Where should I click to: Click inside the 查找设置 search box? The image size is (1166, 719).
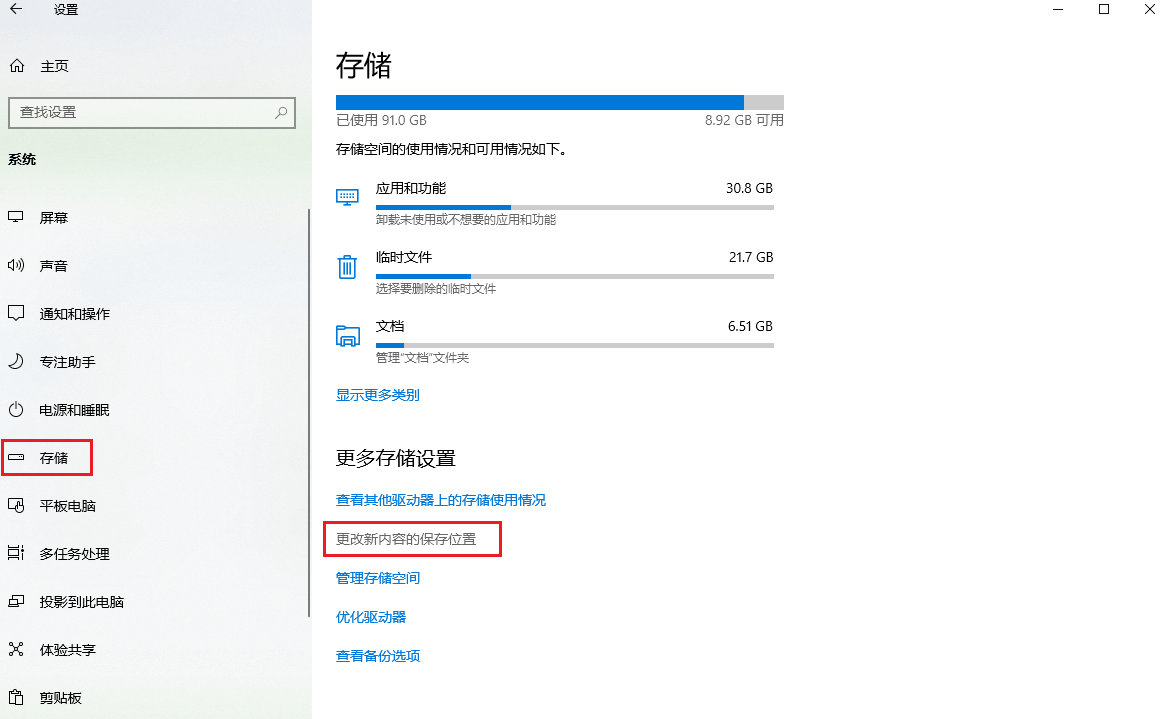click(x=150, y=112)
